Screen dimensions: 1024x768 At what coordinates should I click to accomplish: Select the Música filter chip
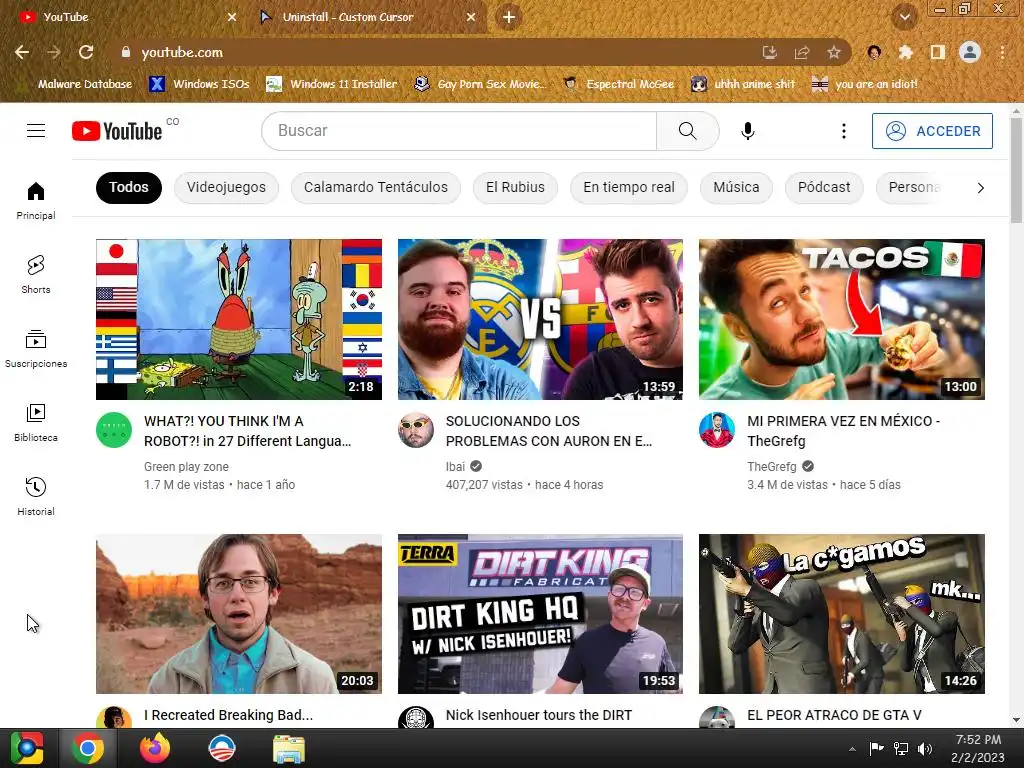point(736,187)
